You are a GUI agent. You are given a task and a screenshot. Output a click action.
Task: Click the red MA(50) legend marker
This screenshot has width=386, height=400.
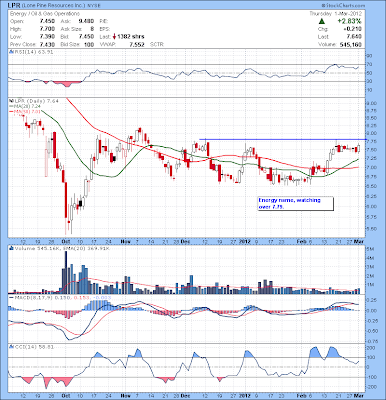[11, 112]
